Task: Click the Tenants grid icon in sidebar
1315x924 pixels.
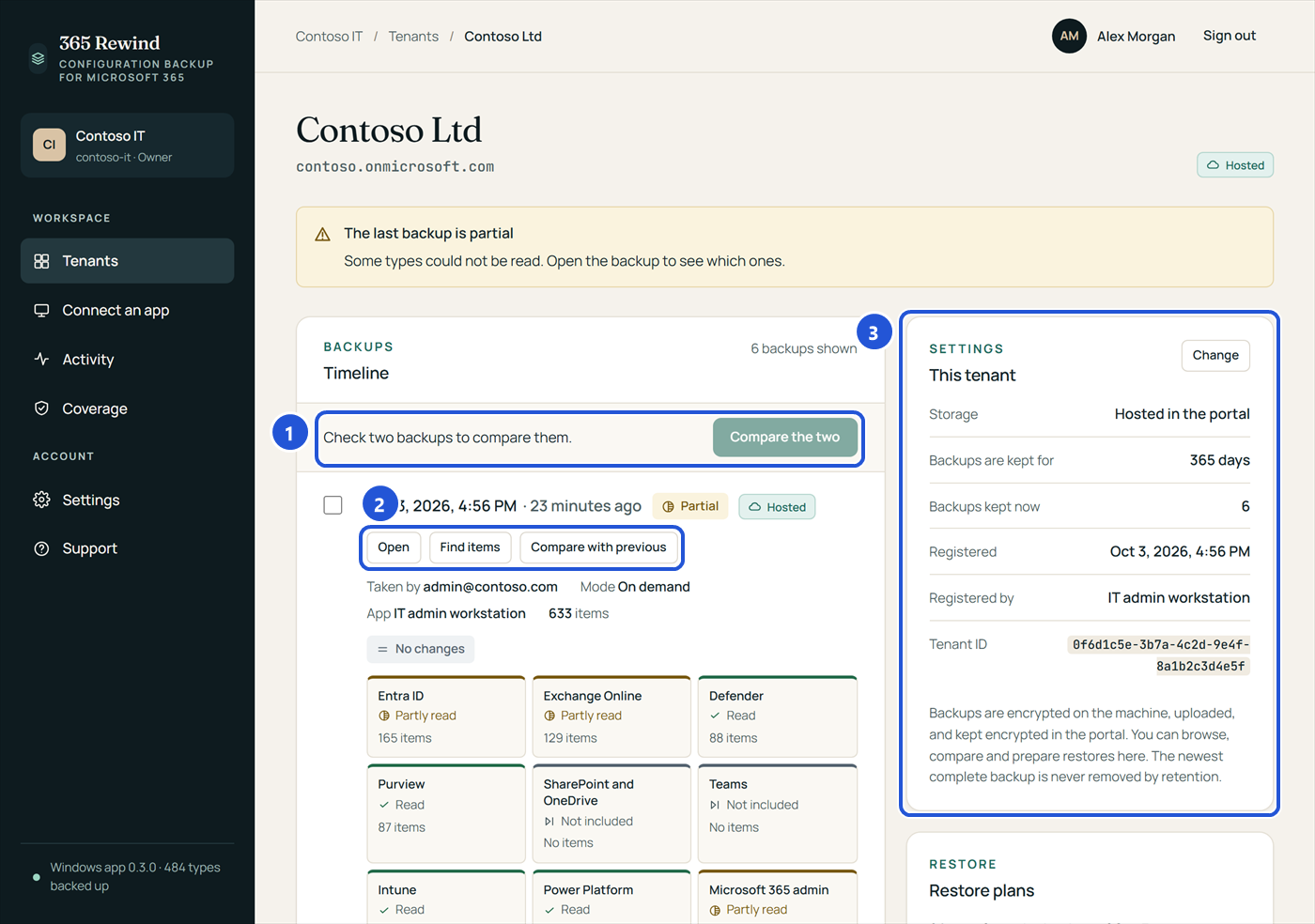Action: click(41, 261)
